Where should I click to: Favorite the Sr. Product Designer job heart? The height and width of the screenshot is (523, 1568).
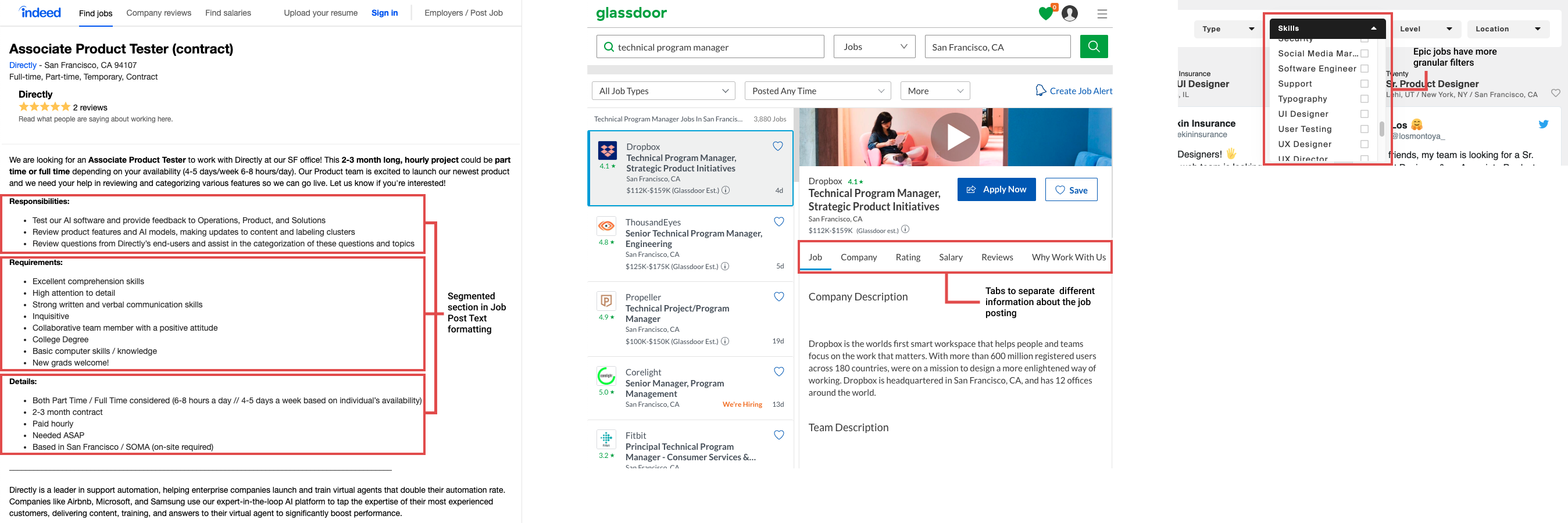pos(1555,93)
